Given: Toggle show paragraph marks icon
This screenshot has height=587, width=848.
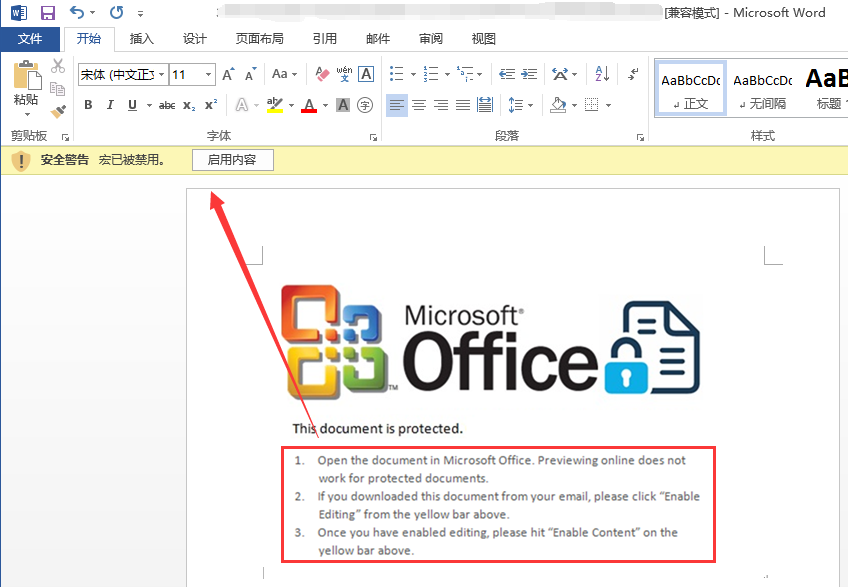Looking at the screenshot, I should (x=633, y=74).
